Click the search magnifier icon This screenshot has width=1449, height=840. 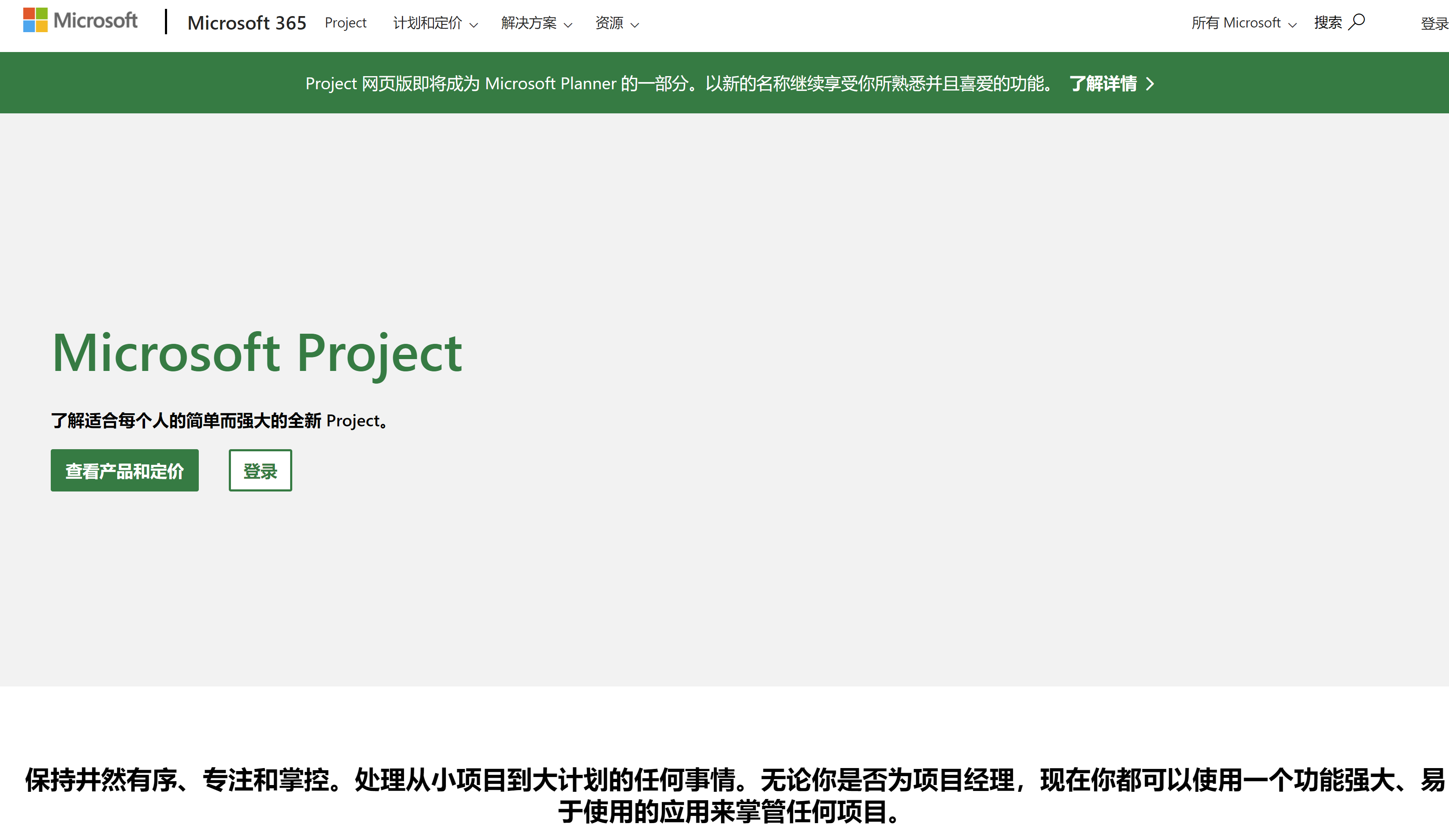pos(1356,22)
